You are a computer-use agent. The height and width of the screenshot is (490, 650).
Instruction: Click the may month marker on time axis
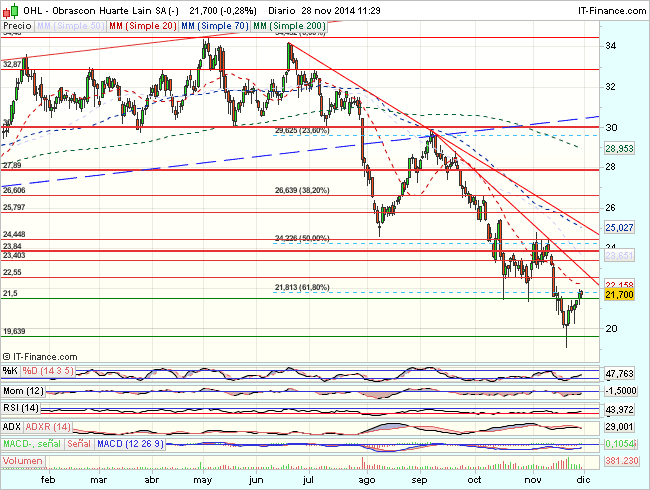point(203,480)
